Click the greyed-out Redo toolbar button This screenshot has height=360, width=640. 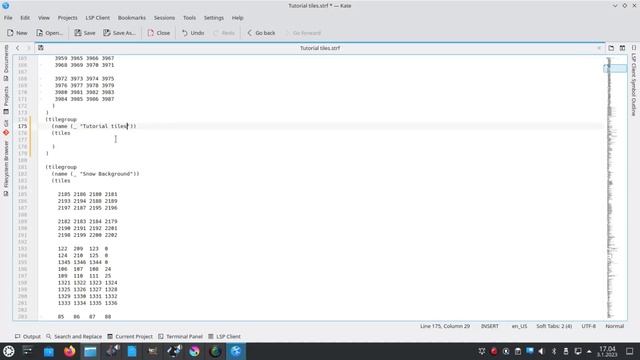[x=224, y=33]
